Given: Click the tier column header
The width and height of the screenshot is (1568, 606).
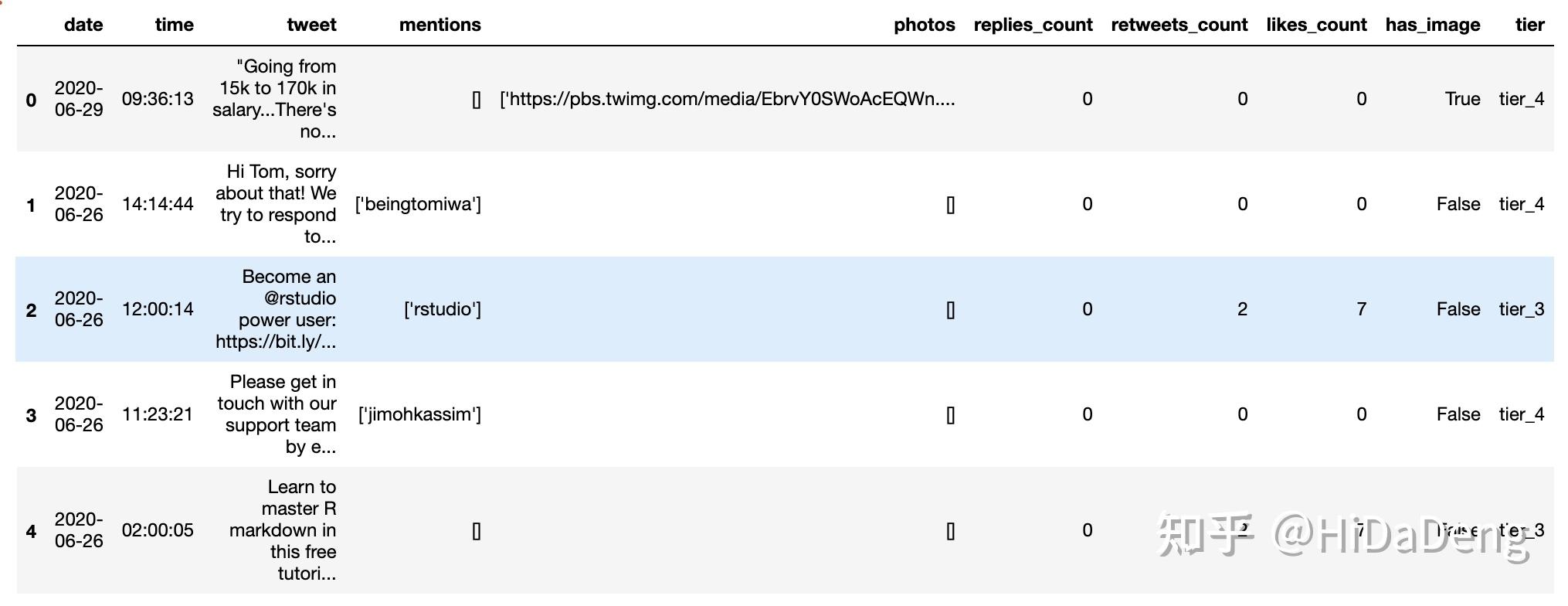Looking at the screenshot, I should [1529, 25].
